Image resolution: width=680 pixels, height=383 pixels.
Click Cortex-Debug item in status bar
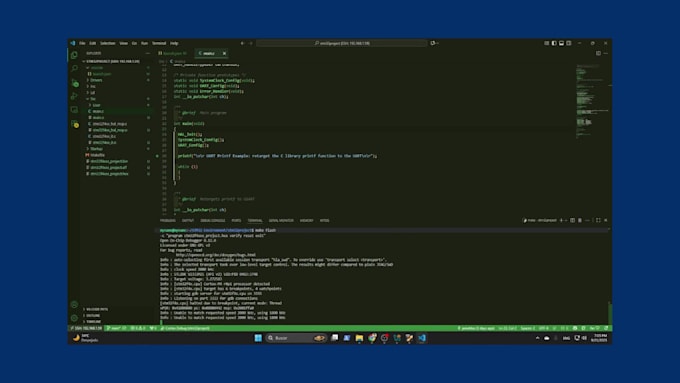point(185,328)
